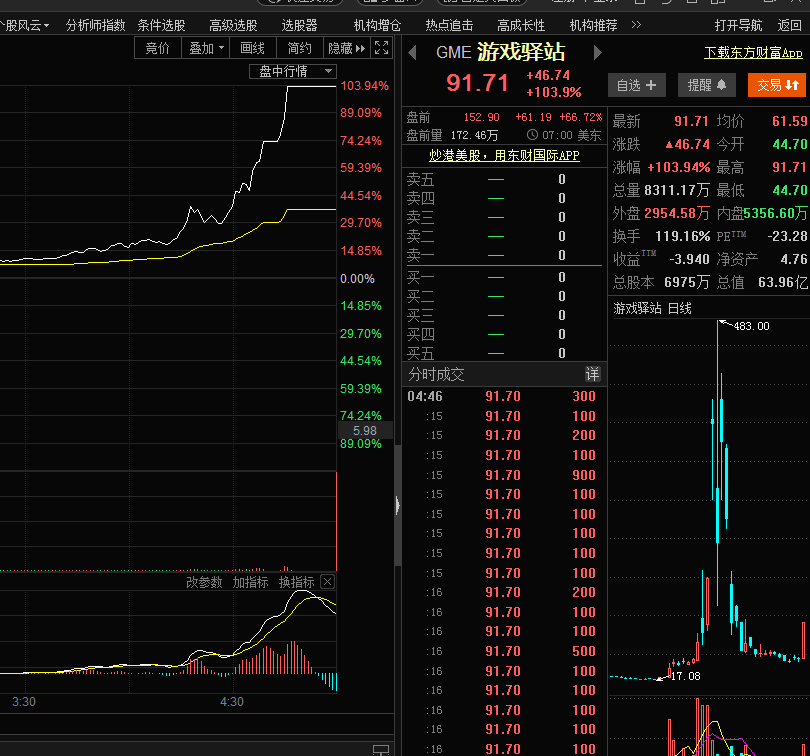Screen dimensions: 810x756
Task: Open the 个股风云 dropdown menu
Action: tap(24, 25)
